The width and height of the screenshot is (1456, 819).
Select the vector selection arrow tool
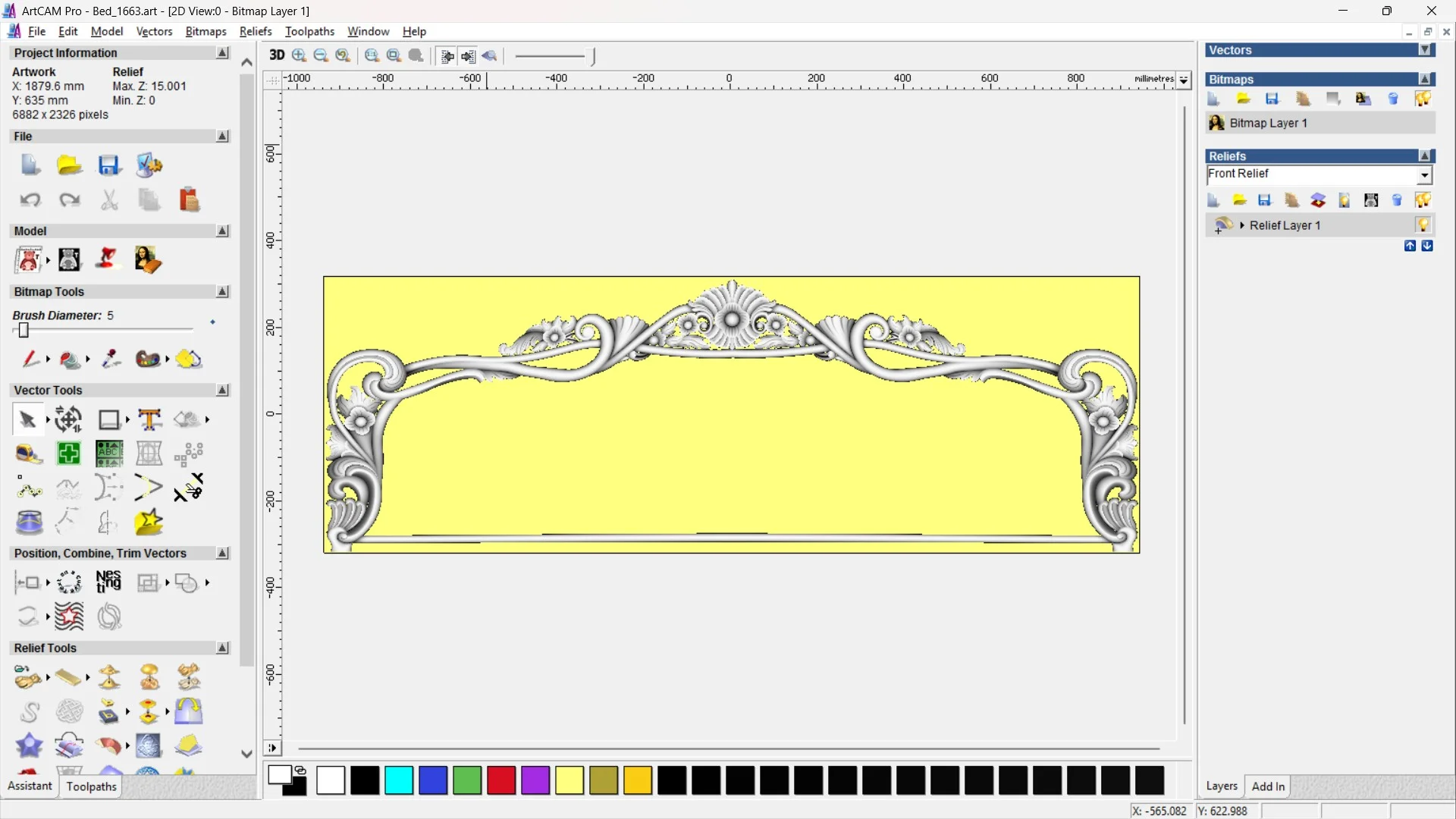pos(27,419)
